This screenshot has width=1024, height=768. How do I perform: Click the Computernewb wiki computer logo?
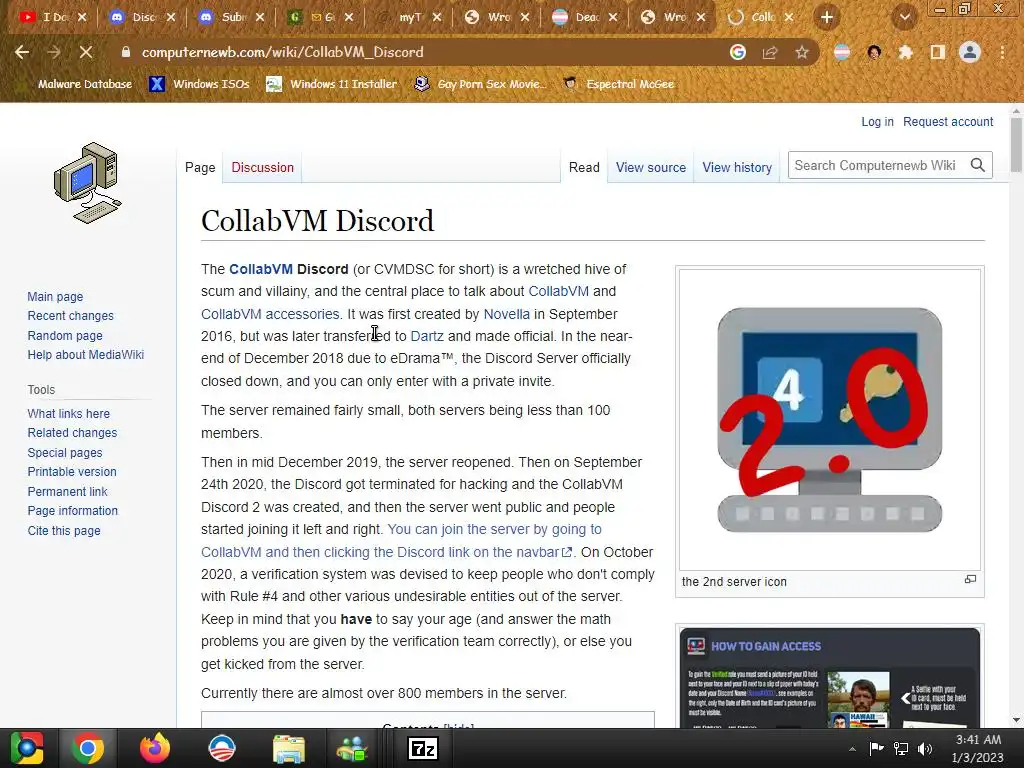(x=88, y=183)
